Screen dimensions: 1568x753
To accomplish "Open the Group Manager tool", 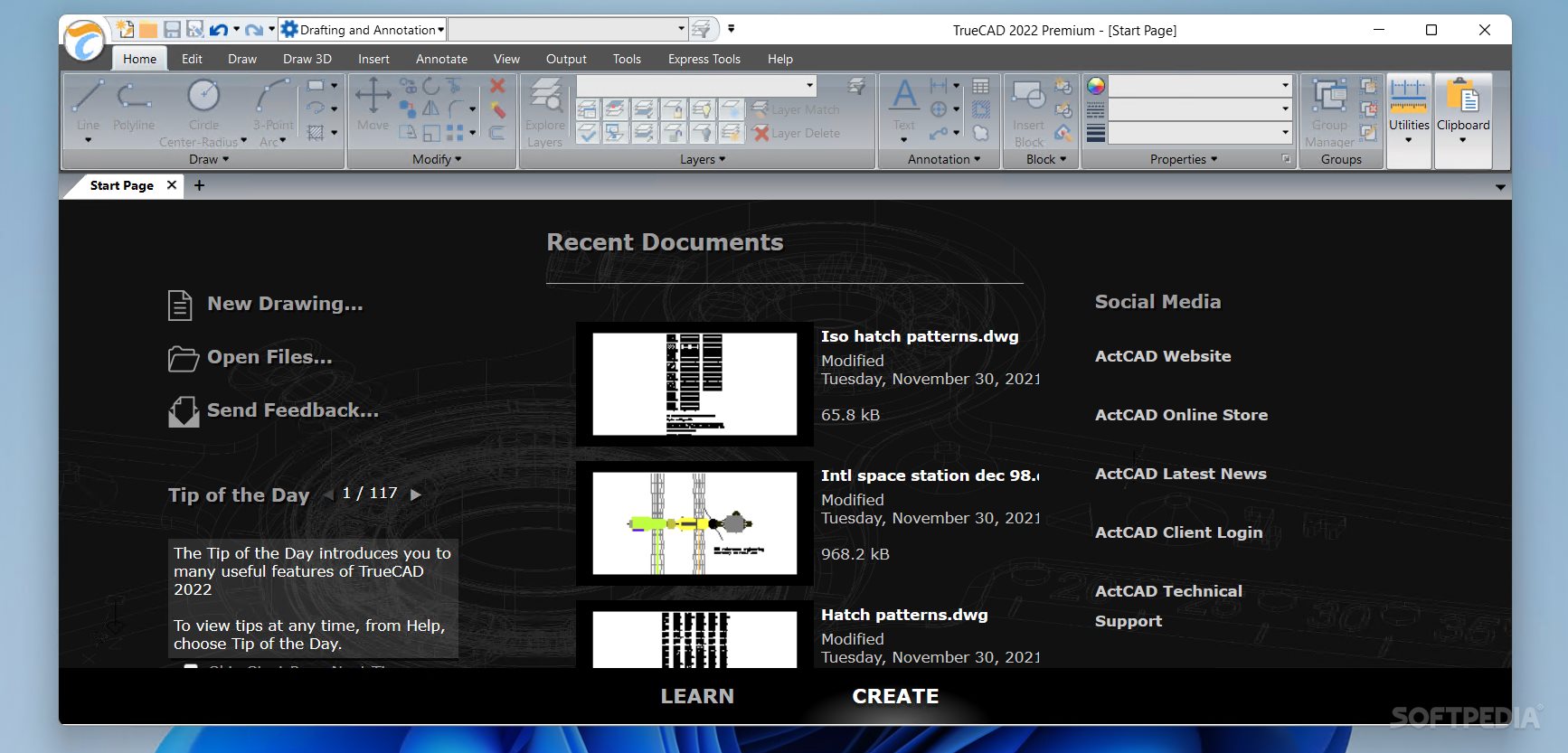I will 1329,113.
